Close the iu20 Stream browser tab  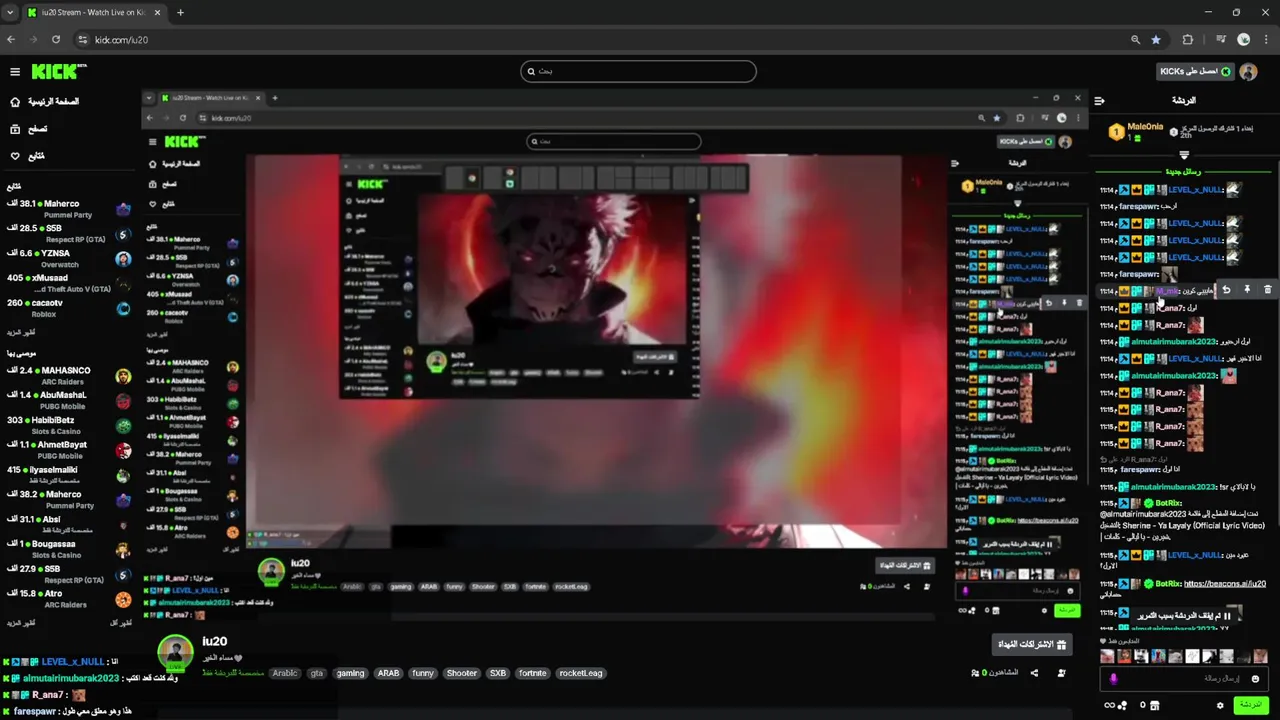point(157,12)
